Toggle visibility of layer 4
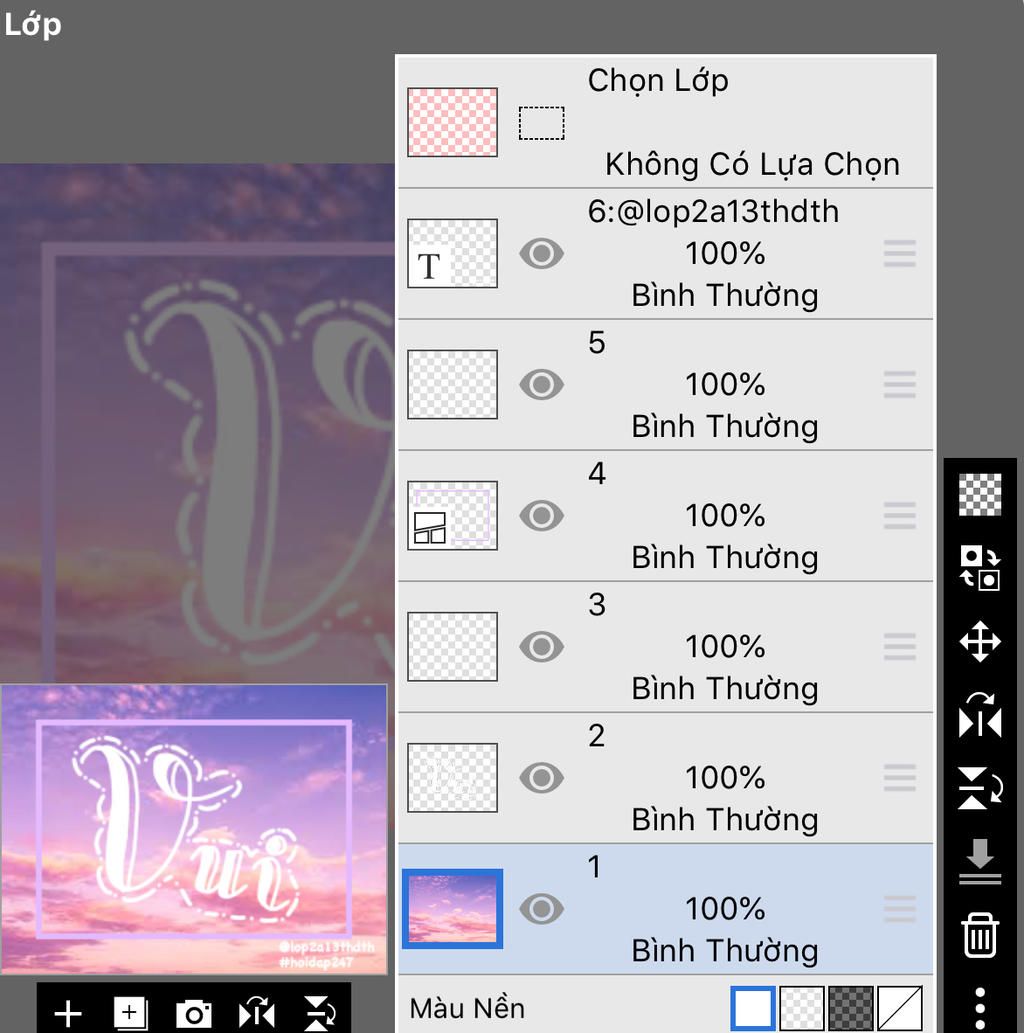The width and height of the screenshot is (1024, 1033). pyautogui.click(x=541, y=515)
